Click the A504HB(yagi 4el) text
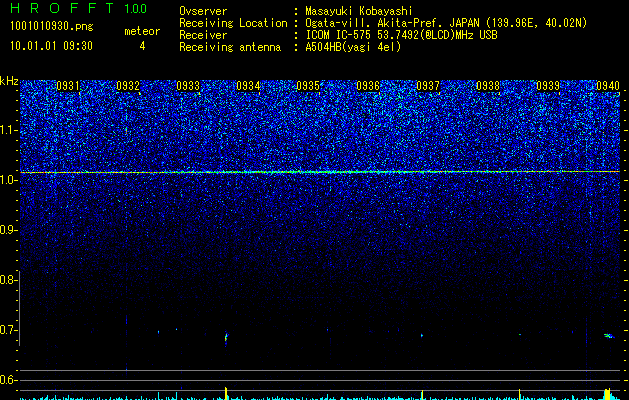Screen dimensions: 629x400 pyautogui.click(x=353, y=47)
